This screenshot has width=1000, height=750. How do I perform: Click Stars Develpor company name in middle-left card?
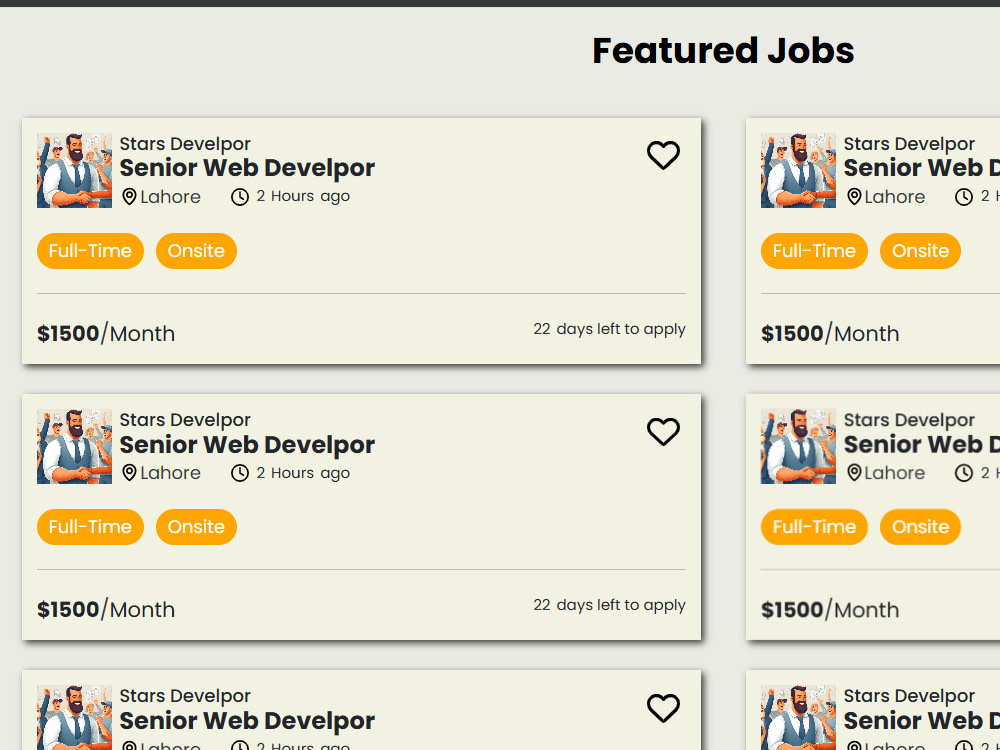tap(185, 420)
